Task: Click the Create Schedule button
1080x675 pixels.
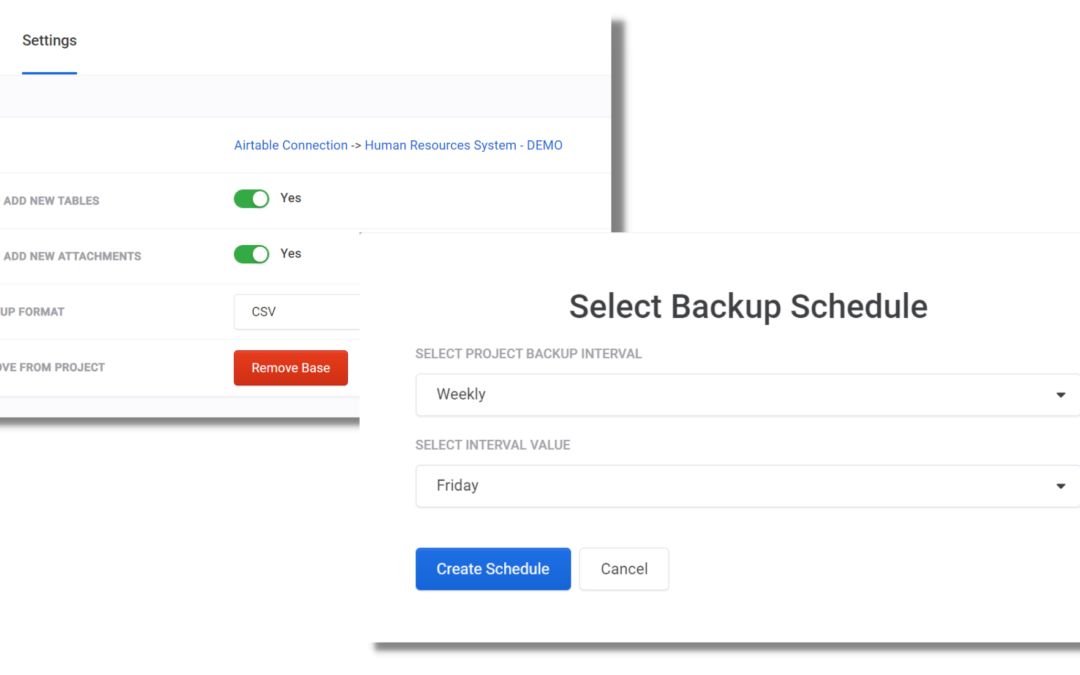Action: click(493, 568)
